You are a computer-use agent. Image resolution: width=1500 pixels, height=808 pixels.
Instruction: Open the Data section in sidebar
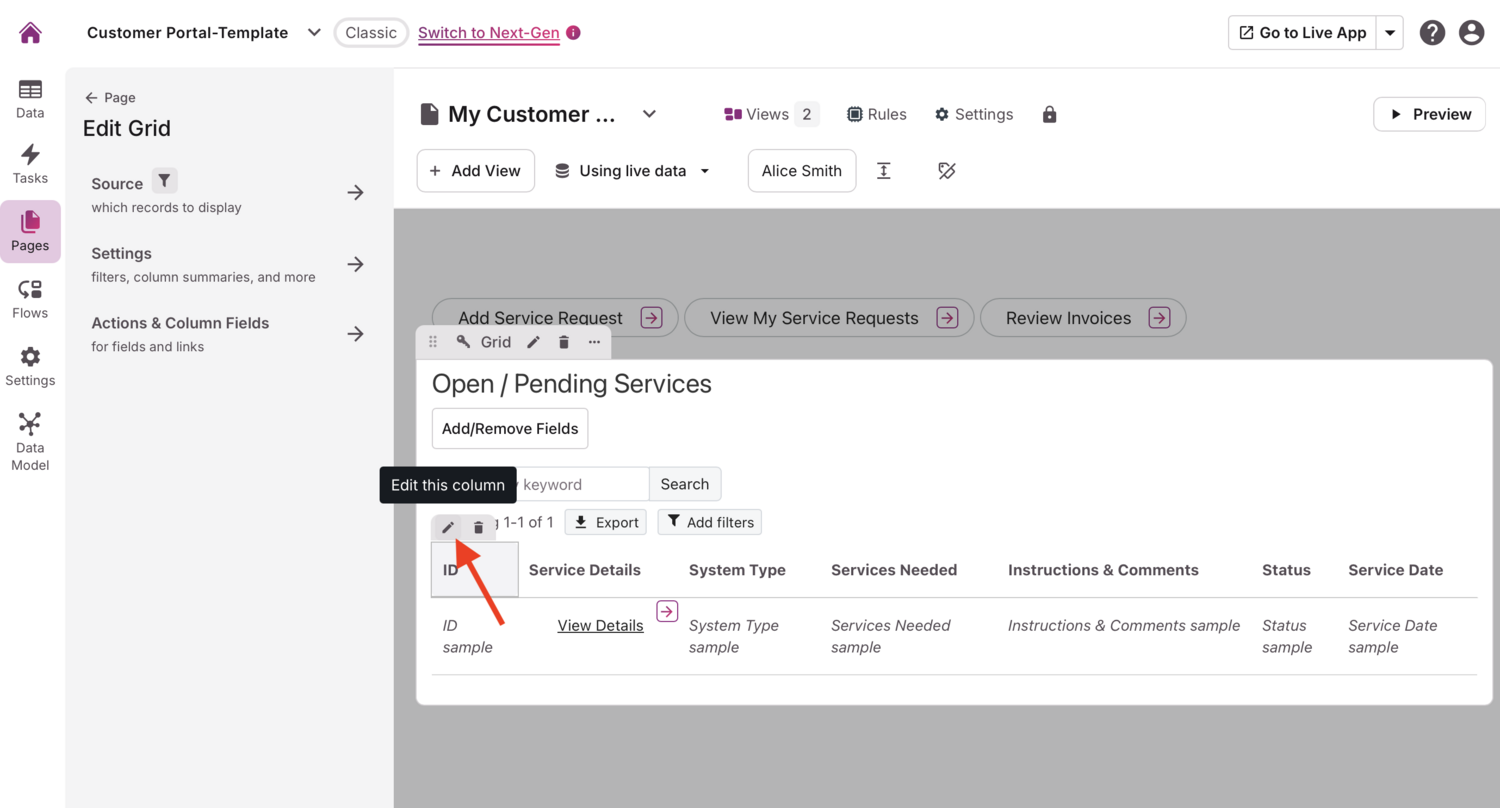click(x=30, y=99)
